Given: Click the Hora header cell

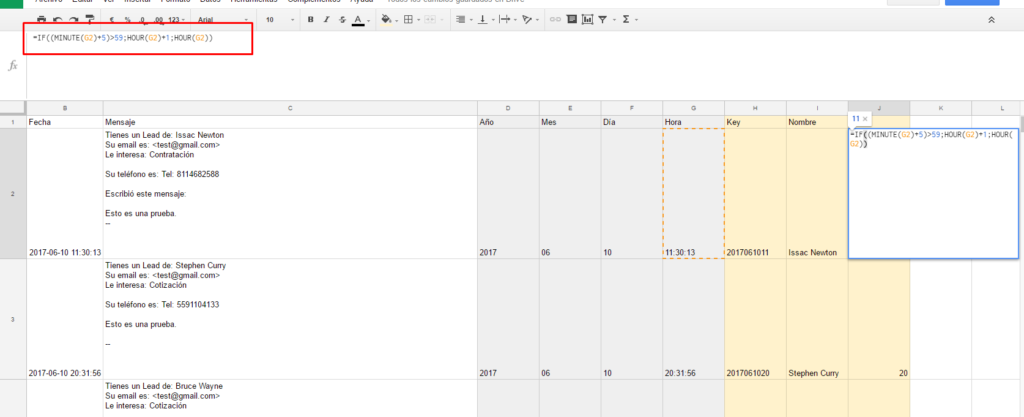Looking at the screenshot, I should click(693, 121).
